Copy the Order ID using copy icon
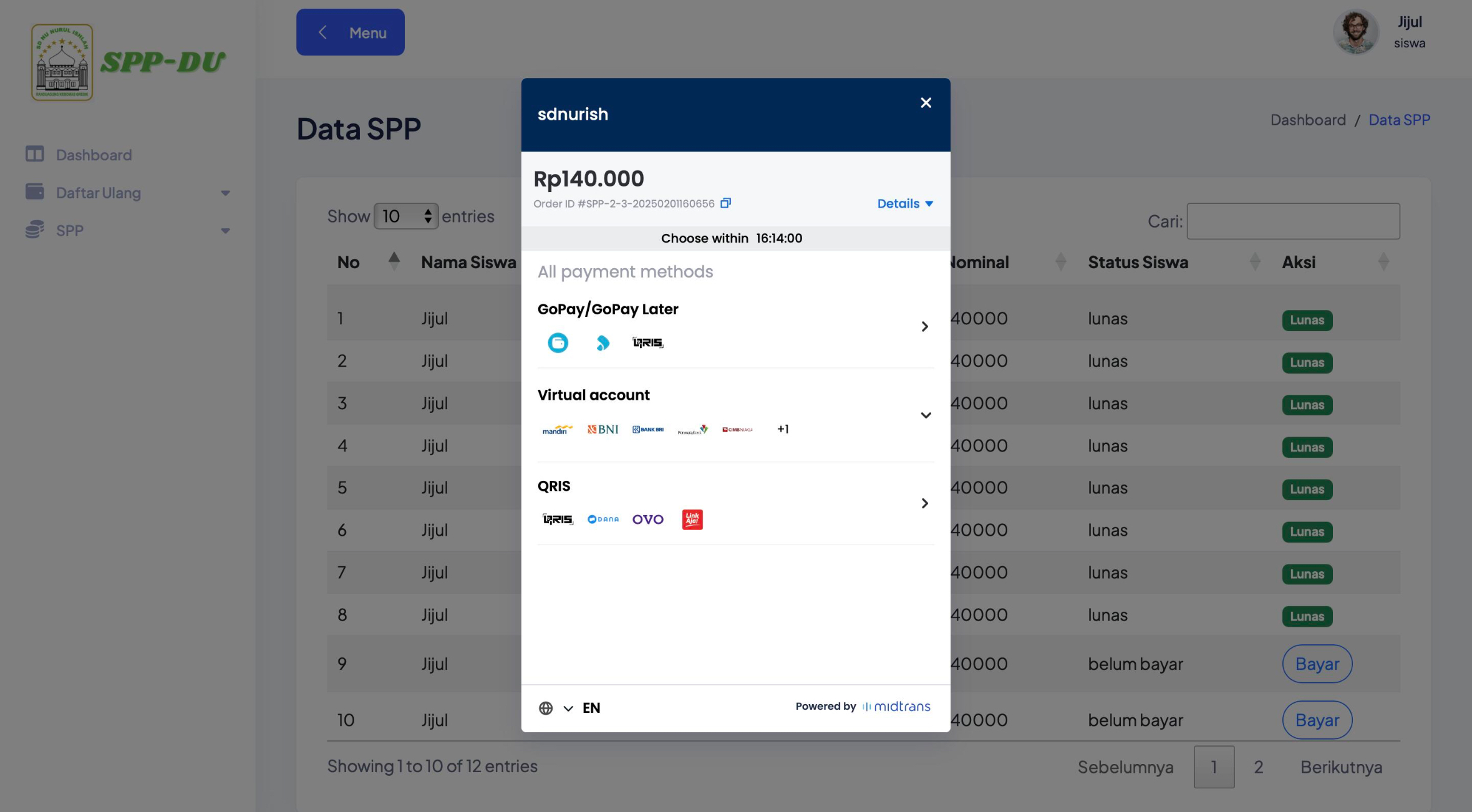Screen dimensions: 1472x812 pyautogui.click(x=725, y=203)
